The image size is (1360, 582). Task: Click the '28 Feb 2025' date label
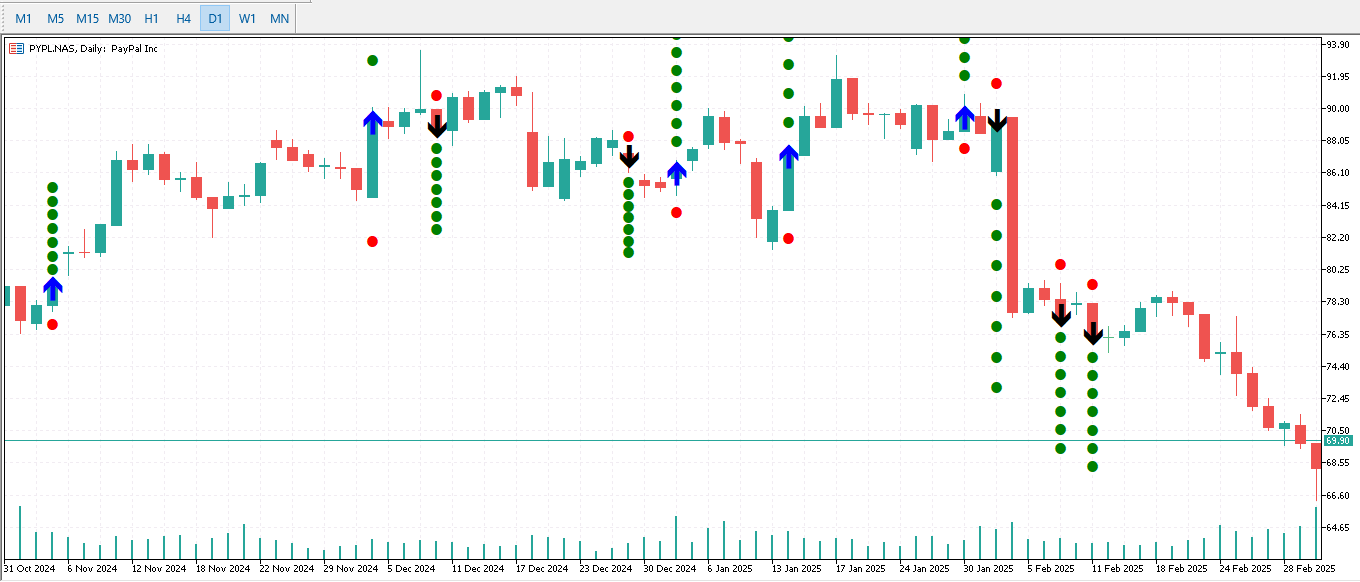1309,568
